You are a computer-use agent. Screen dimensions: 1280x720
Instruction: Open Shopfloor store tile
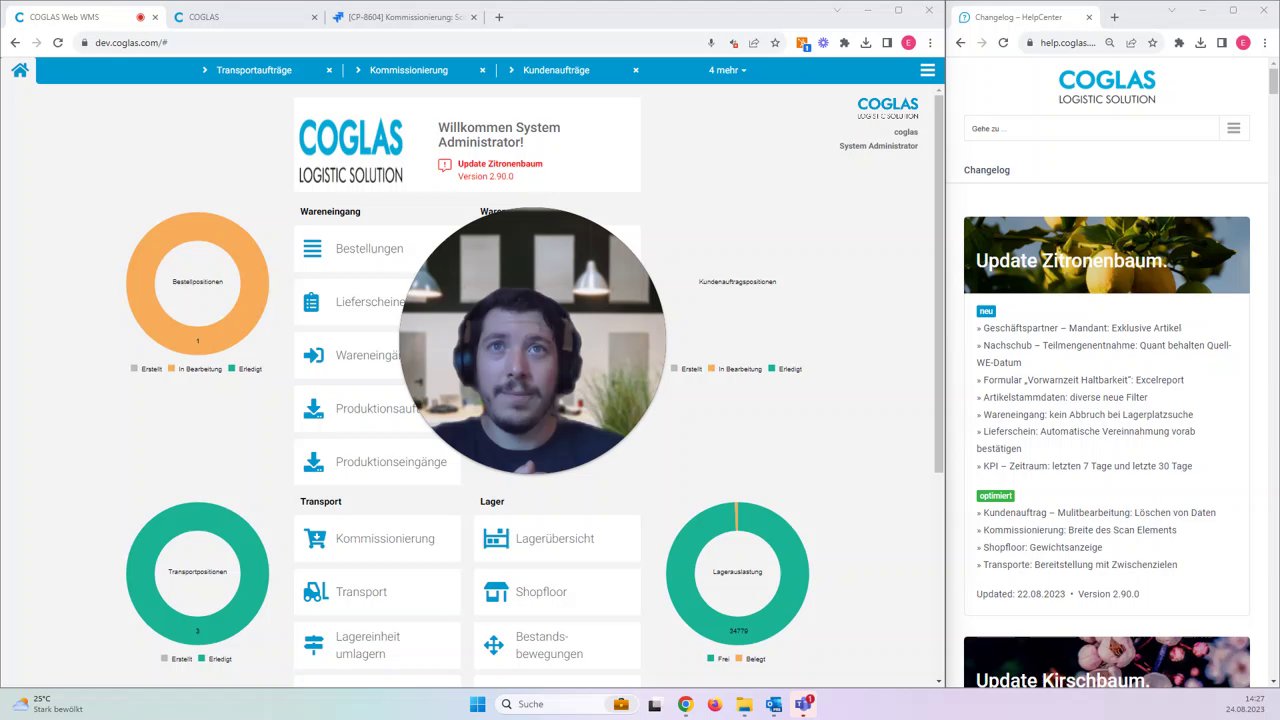coord(557,592)
